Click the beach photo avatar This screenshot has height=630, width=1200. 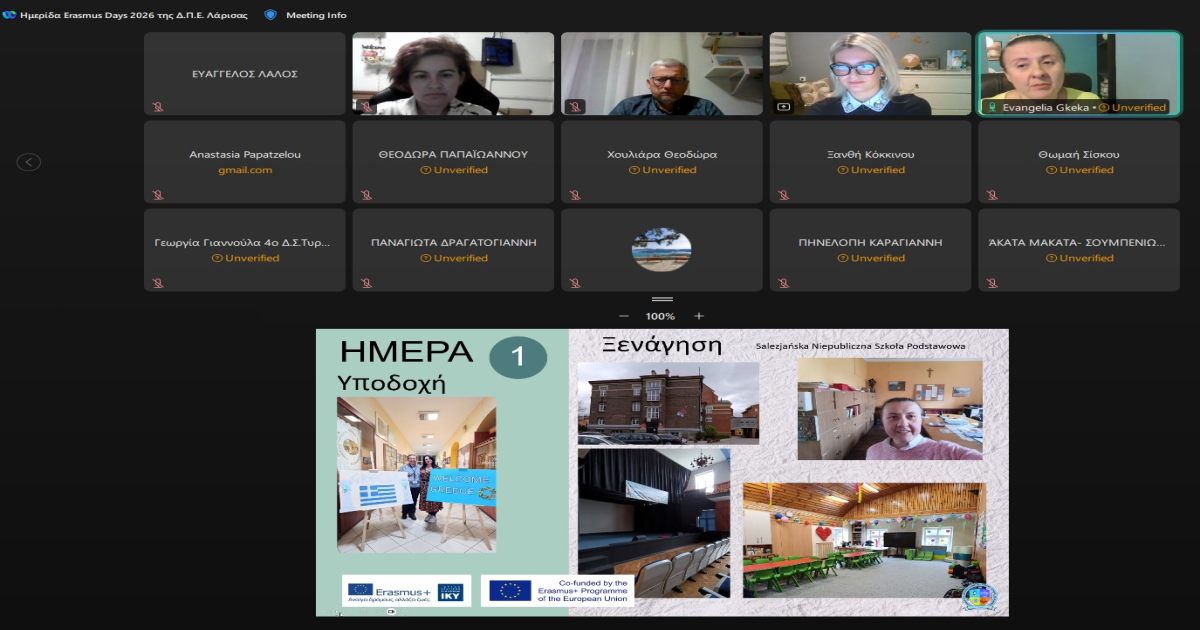[x=661, y=250]
